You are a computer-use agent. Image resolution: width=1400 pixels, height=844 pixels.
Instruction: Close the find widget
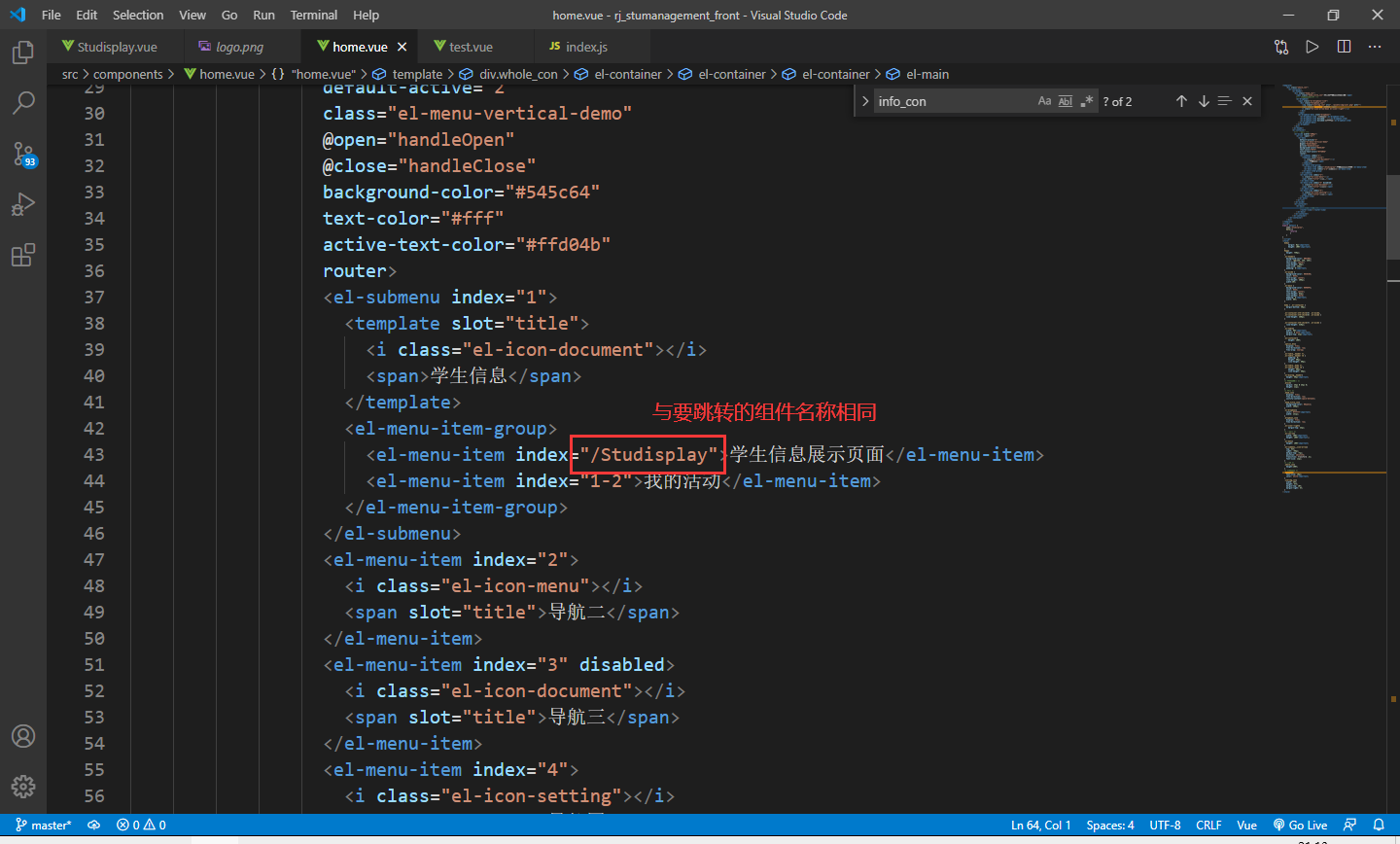(1247, 101)
